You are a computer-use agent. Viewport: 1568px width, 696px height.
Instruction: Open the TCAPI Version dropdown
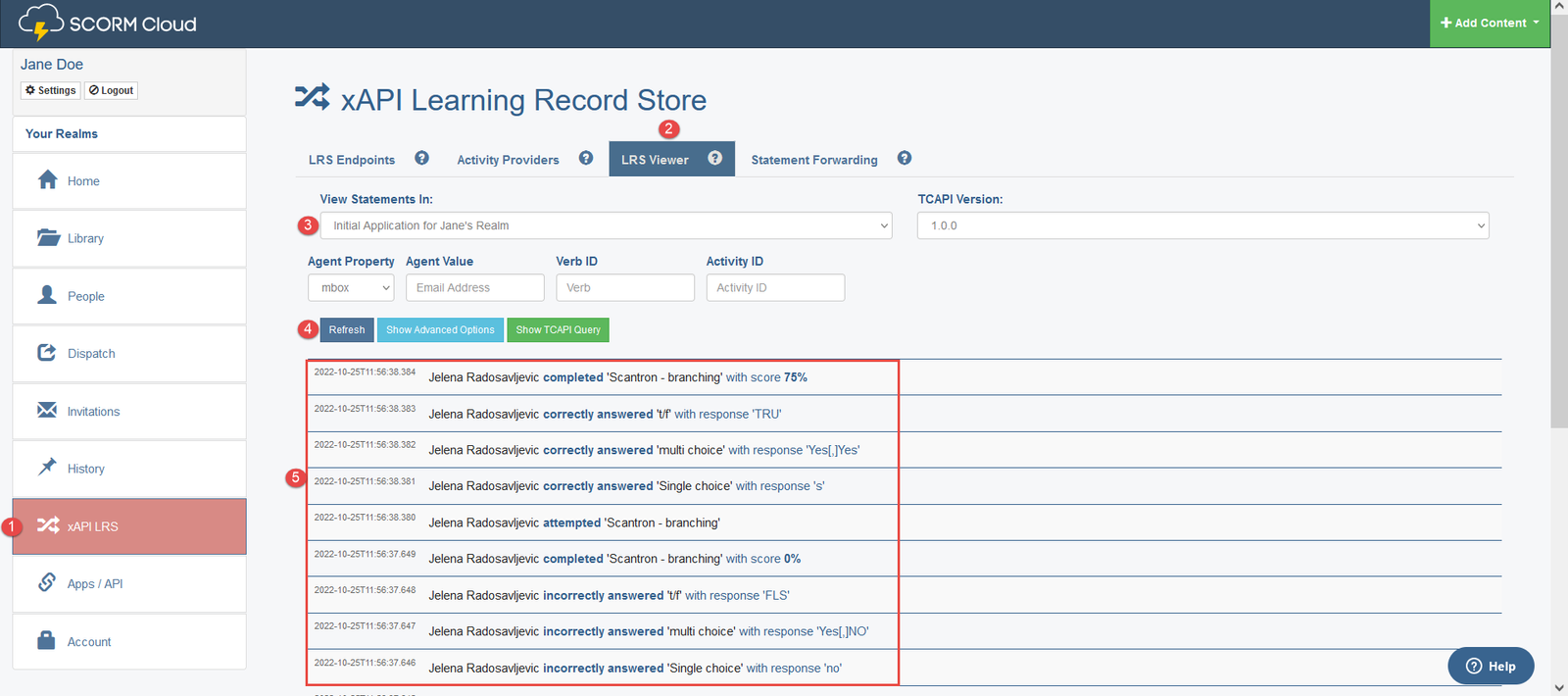(1202, 225)
